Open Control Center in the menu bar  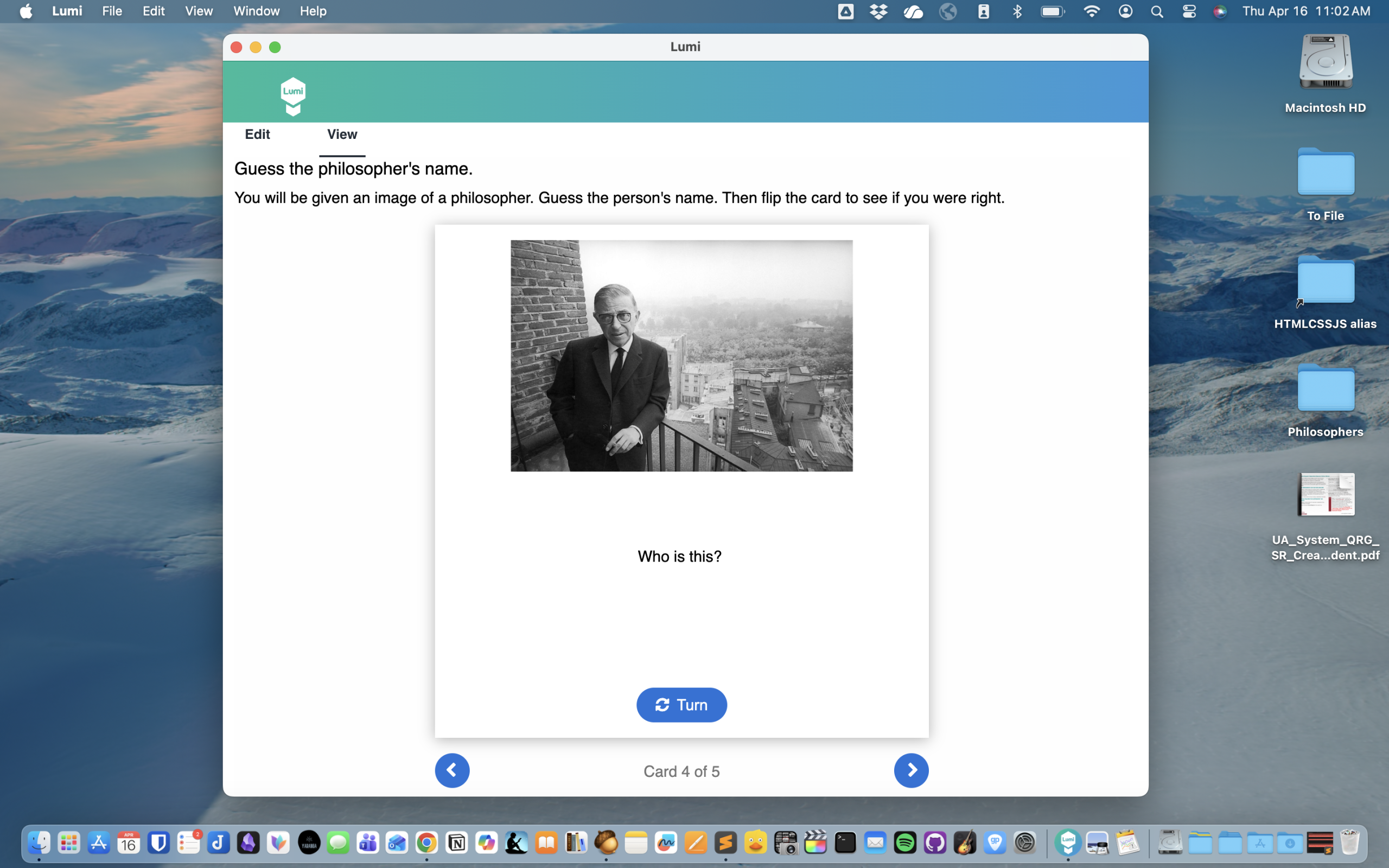tap(1189, 11)
